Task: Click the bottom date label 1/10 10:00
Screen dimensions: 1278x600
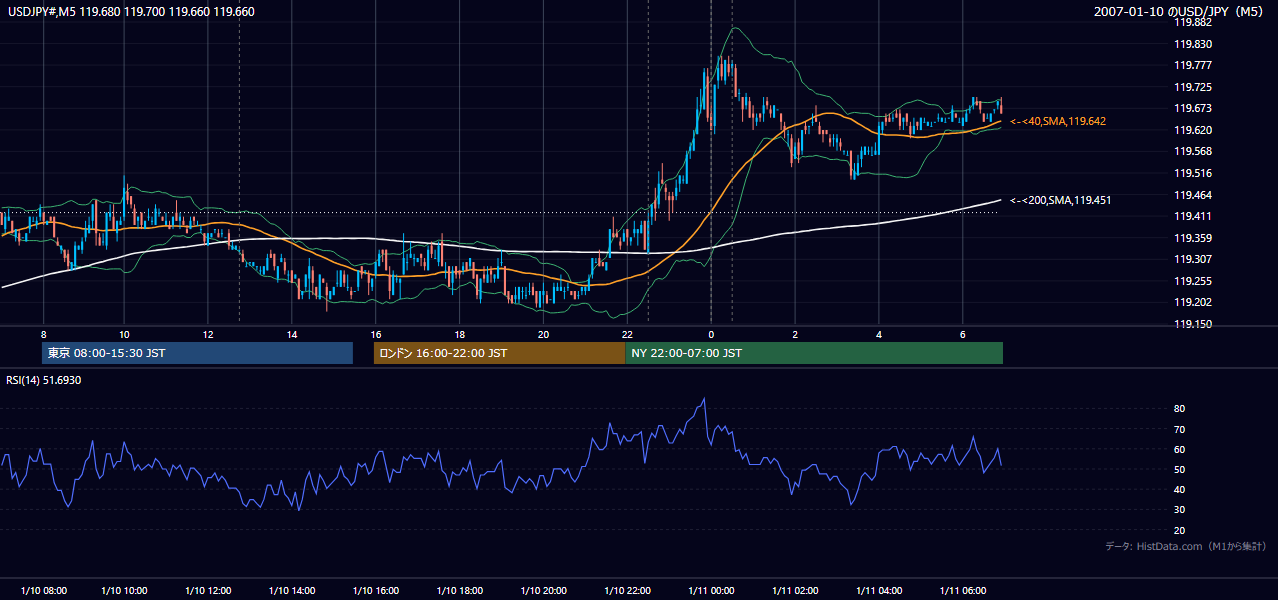Action: 124,590
